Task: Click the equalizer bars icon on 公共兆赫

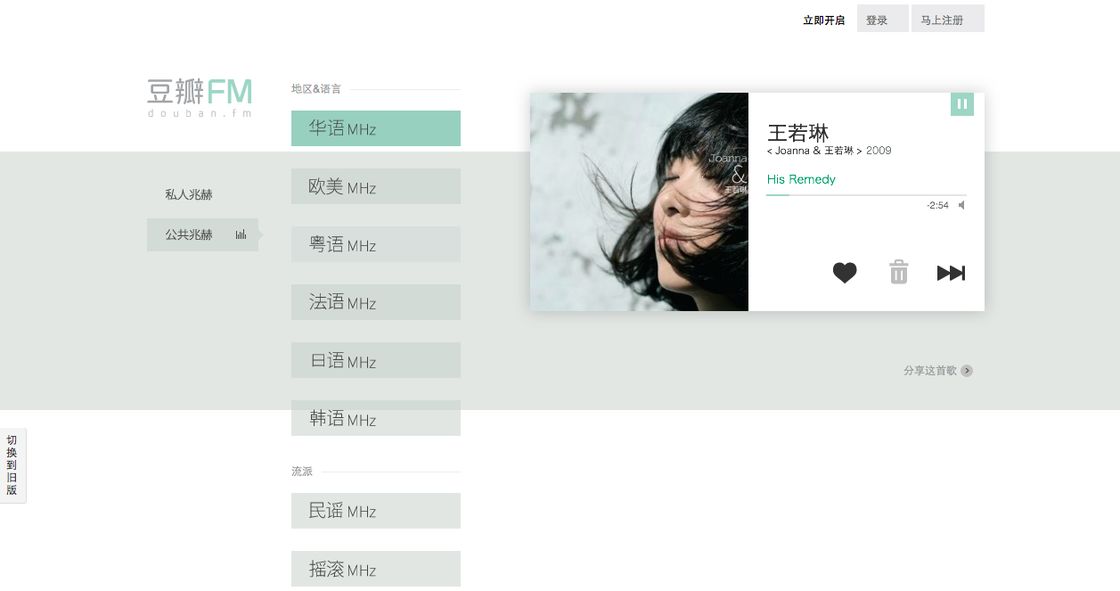Action: tap(241, 234)
